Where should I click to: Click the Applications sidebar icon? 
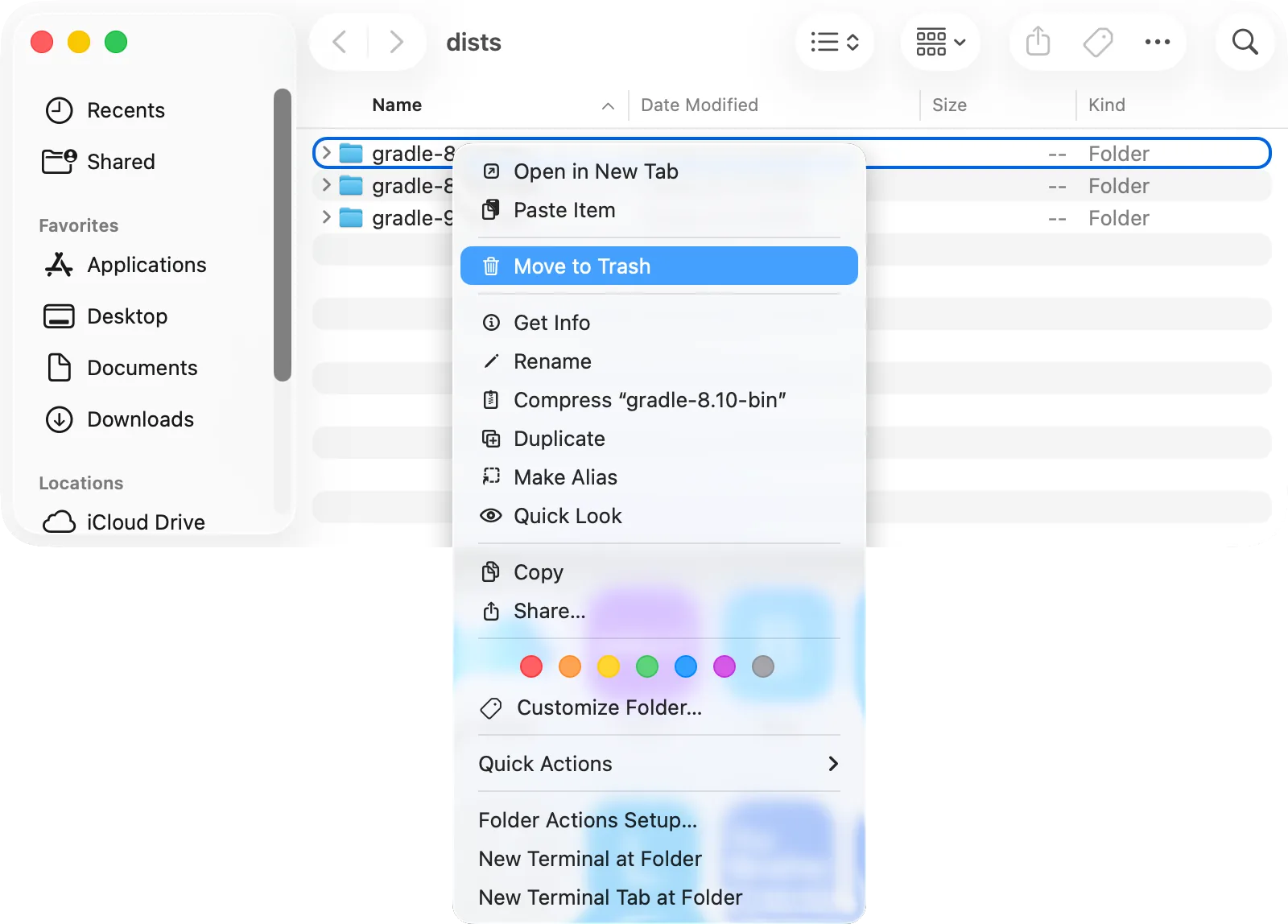coord(59,265)
